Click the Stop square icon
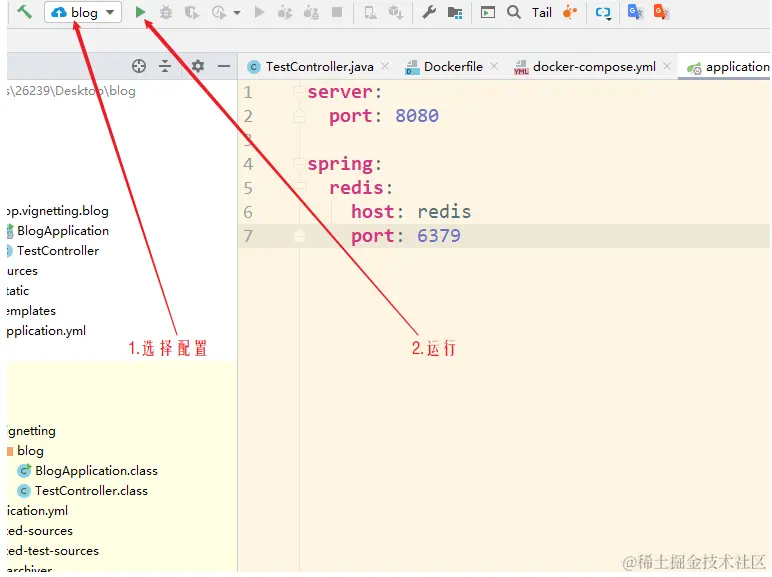 tap(337, 12)
